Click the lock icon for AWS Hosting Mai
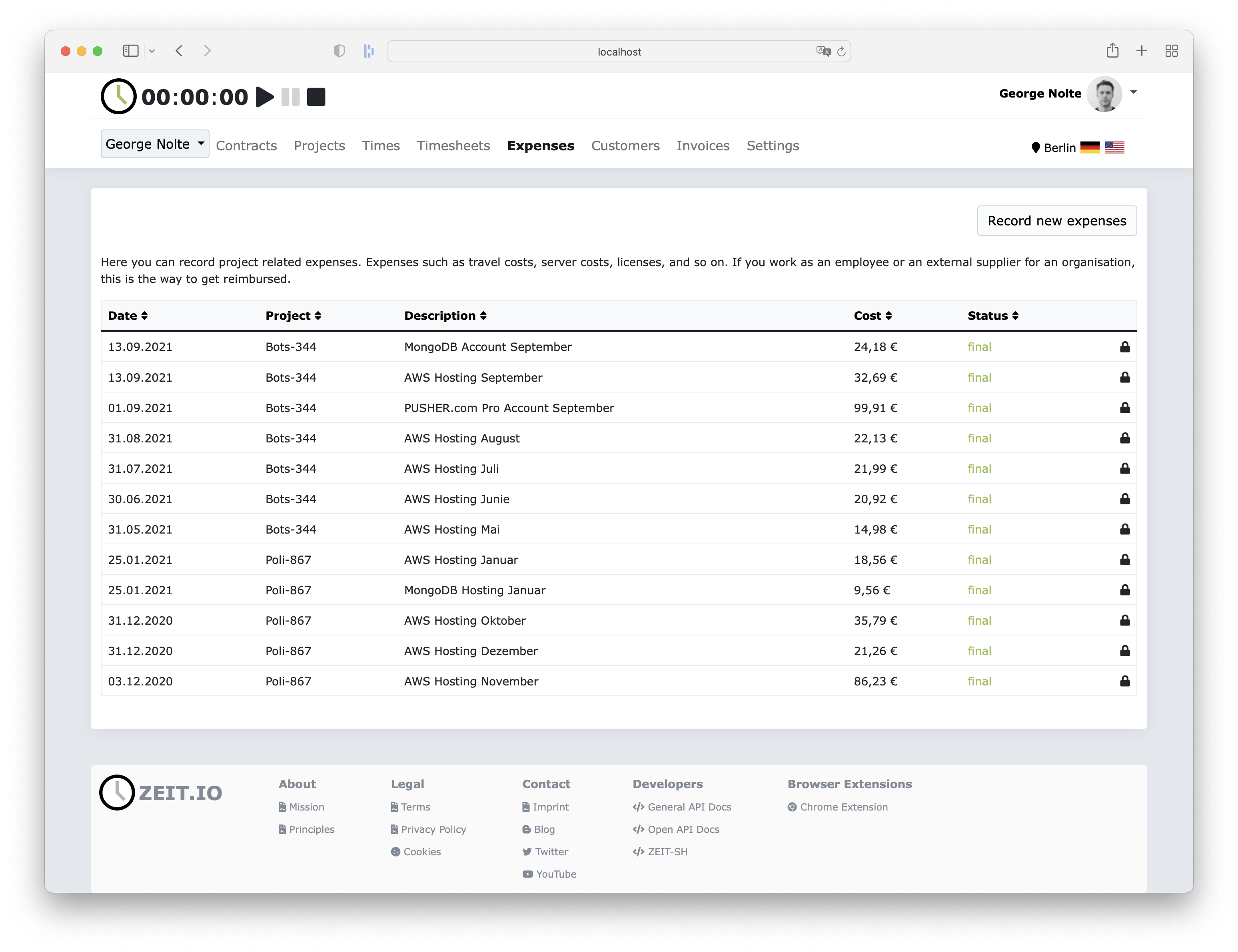The image size is (1238, 952). [1124, 529]
